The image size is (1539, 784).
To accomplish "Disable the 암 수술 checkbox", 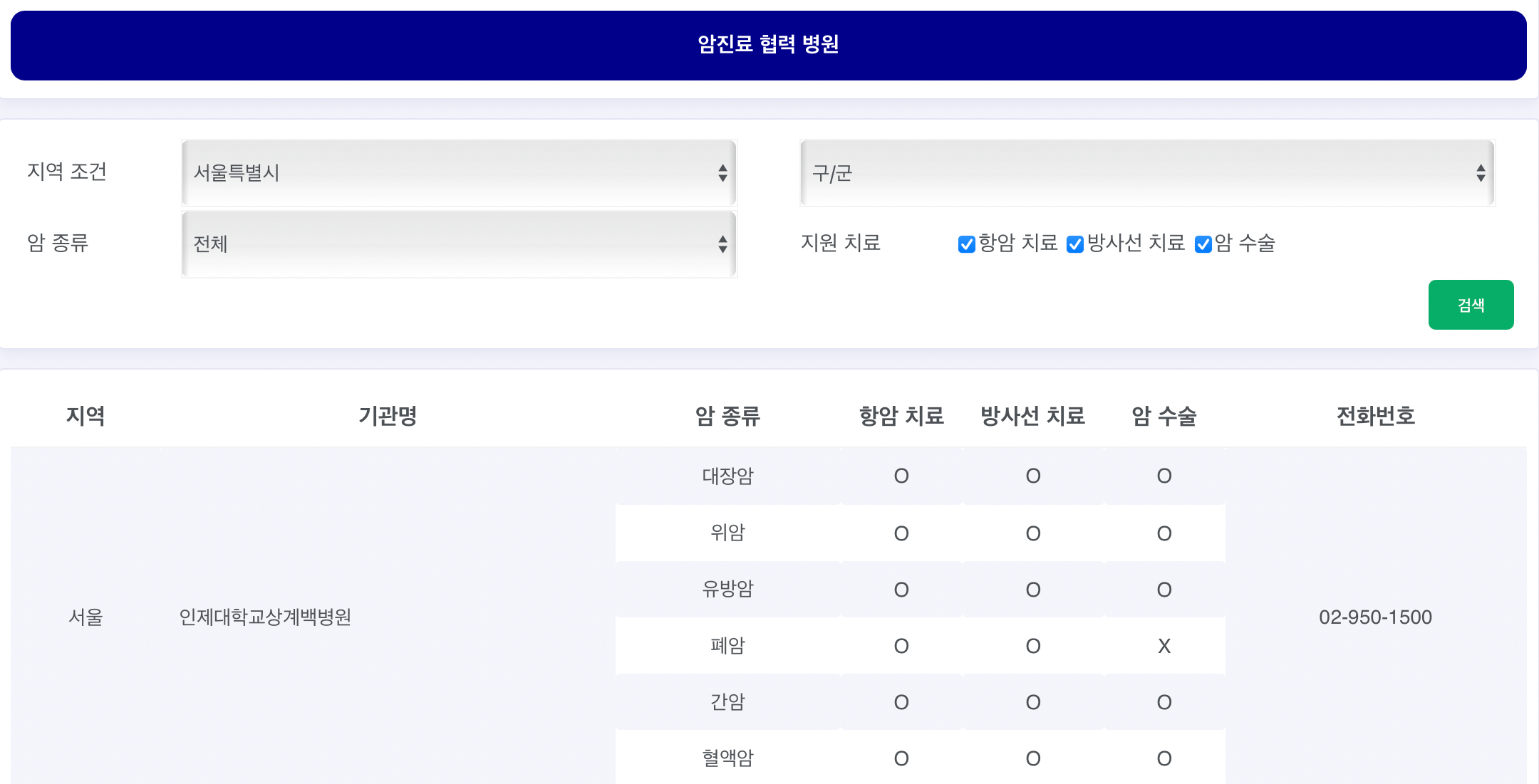I will coord(1203,244).
